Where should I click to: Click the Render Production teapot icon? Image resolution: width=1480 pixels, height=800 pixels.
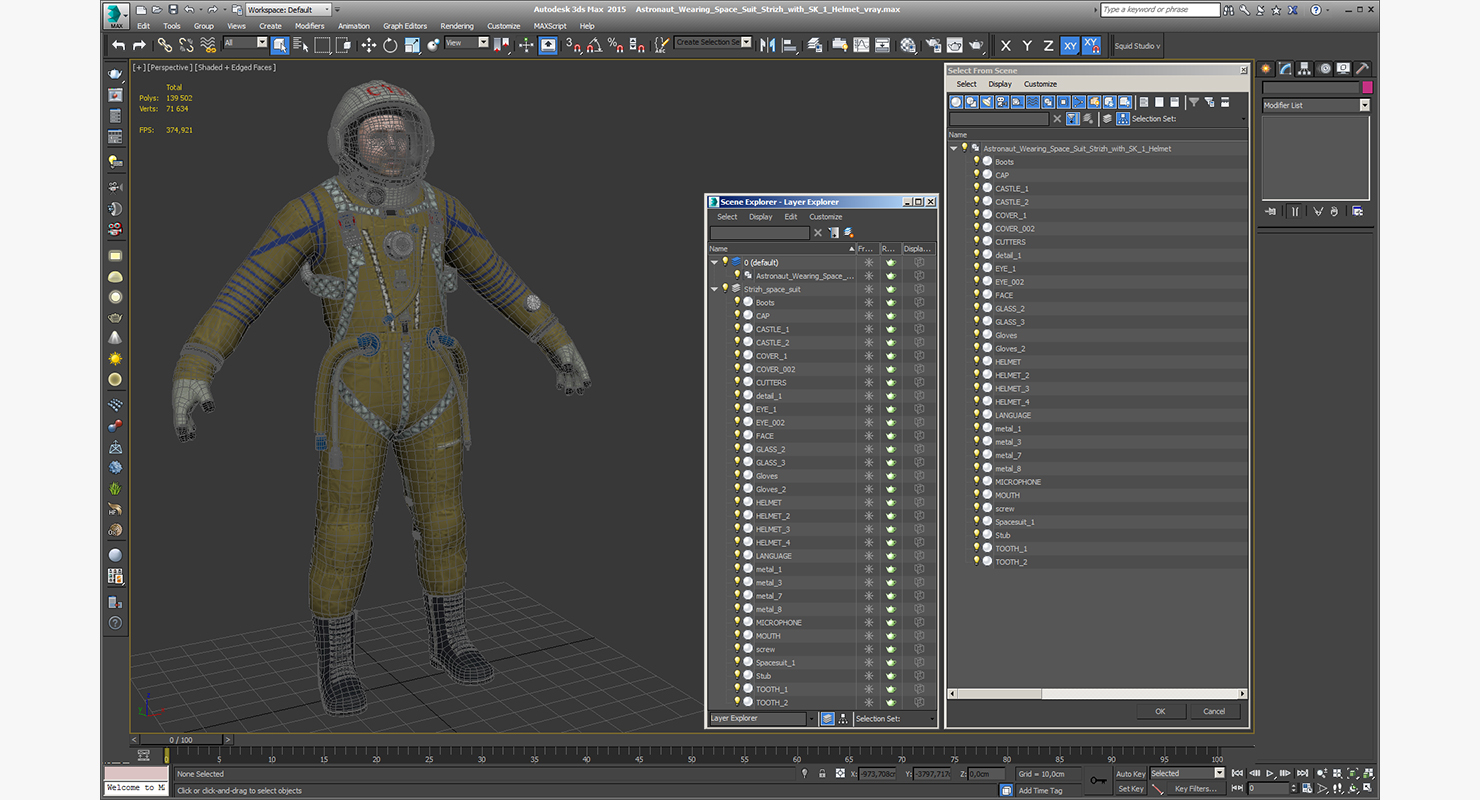point(977,45)
